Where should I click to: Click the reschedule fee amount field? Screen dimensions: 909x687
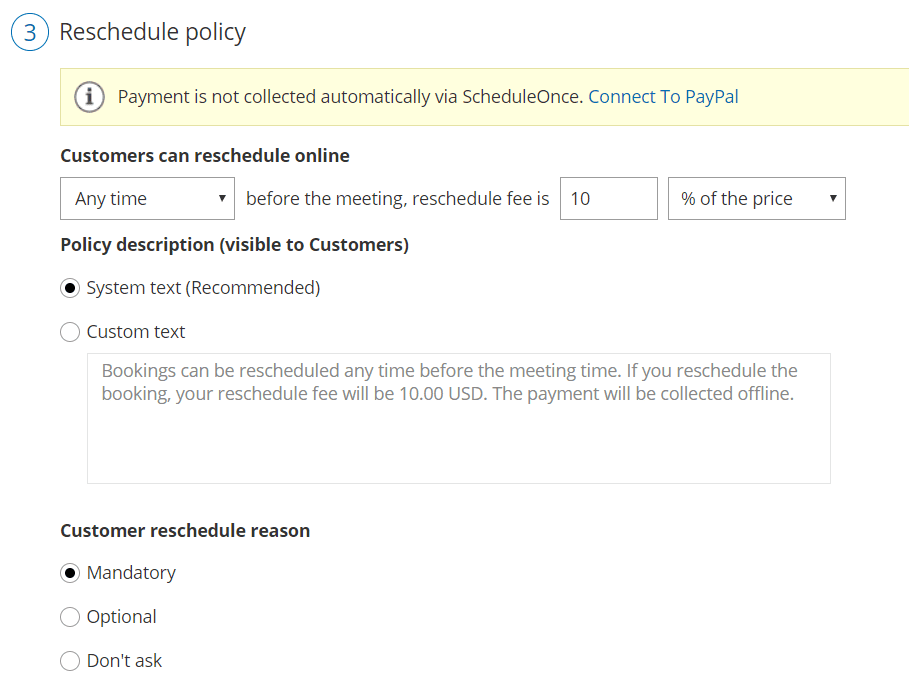coord(609,199)
